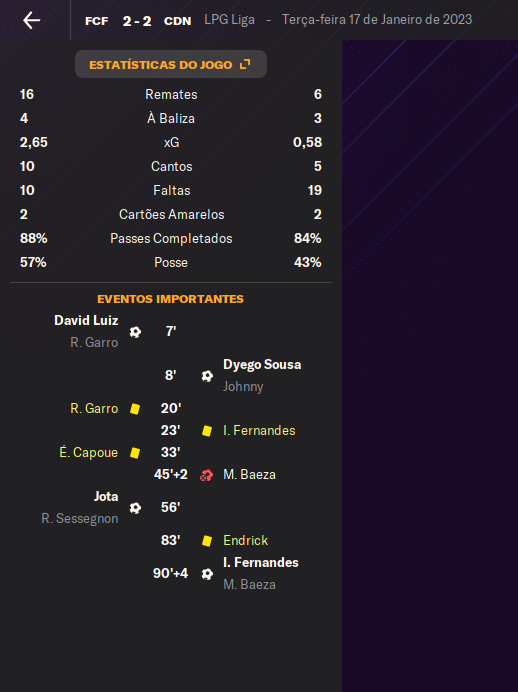Click David Luiz's goal ball icon at 7'
518x692 pixels.
tap(135, 332)
